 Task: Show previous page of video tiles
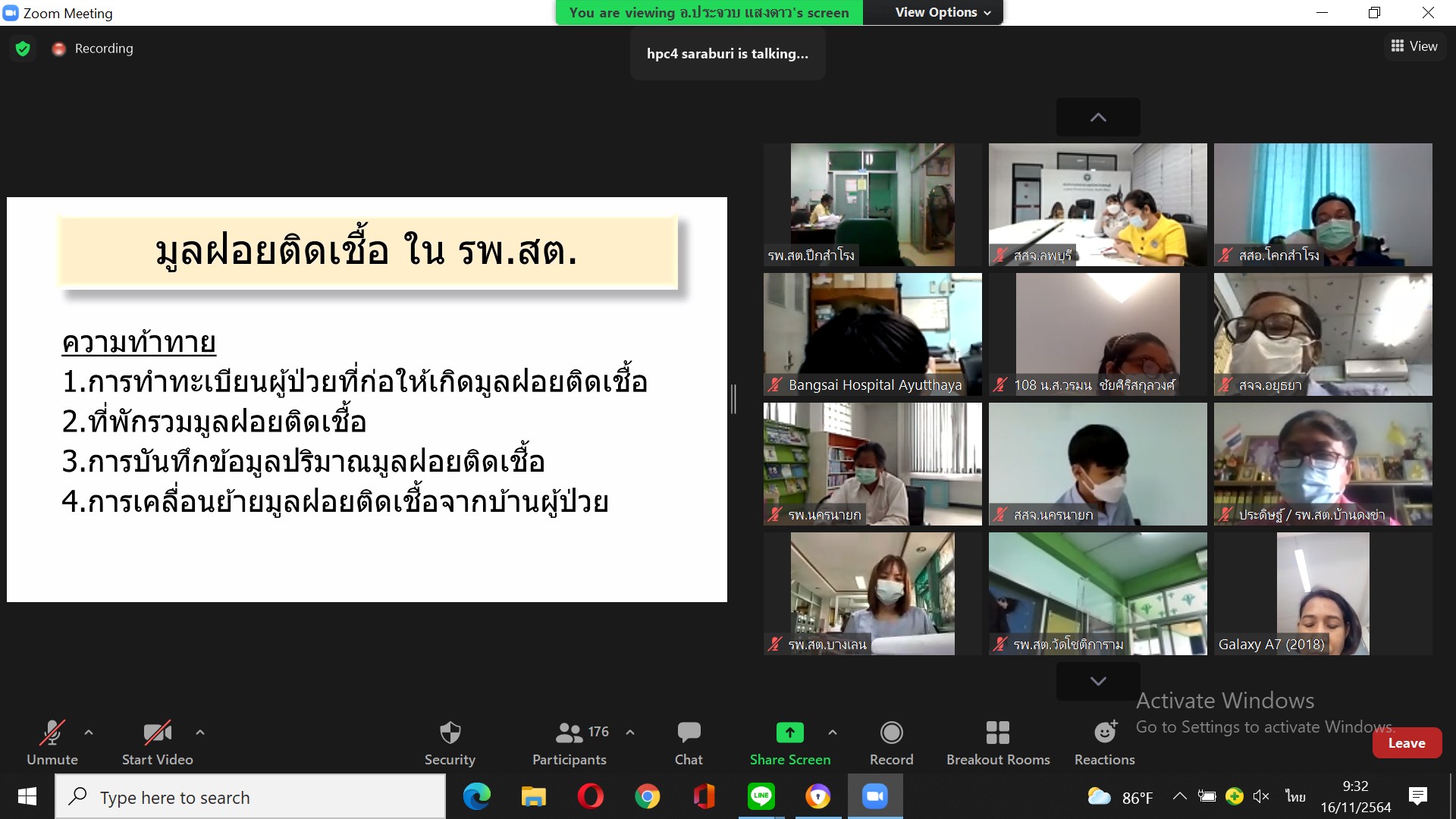[1098, 118]
